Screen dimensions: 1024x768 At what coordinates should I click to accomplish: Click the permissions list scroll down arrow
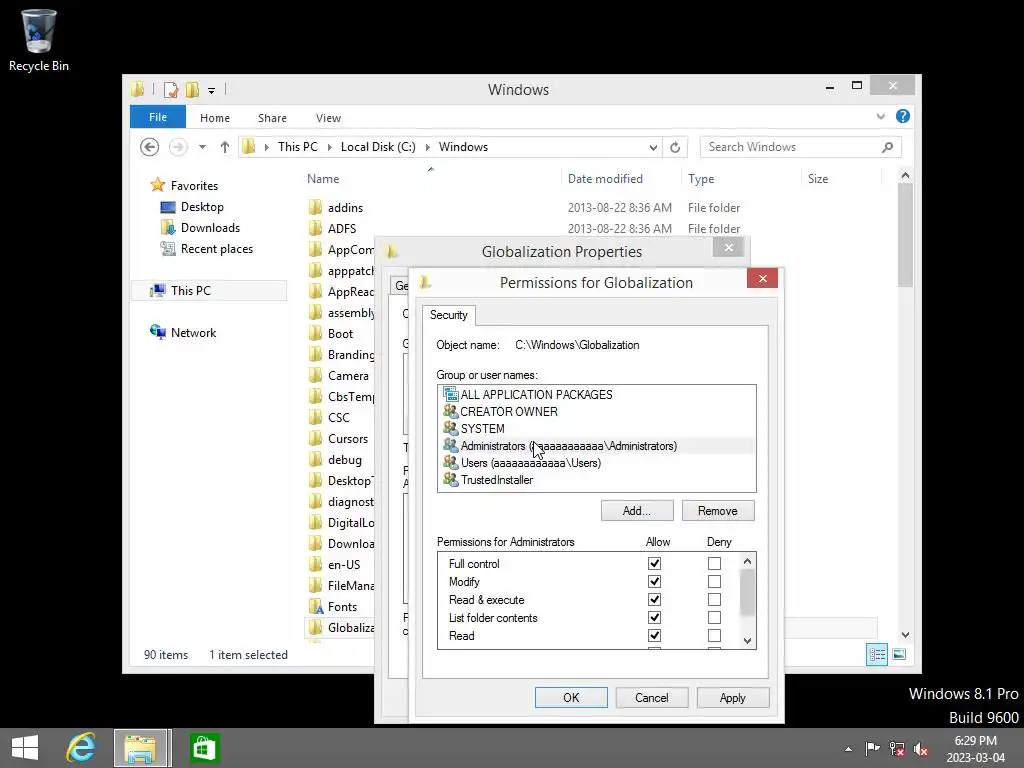(748, 641)
